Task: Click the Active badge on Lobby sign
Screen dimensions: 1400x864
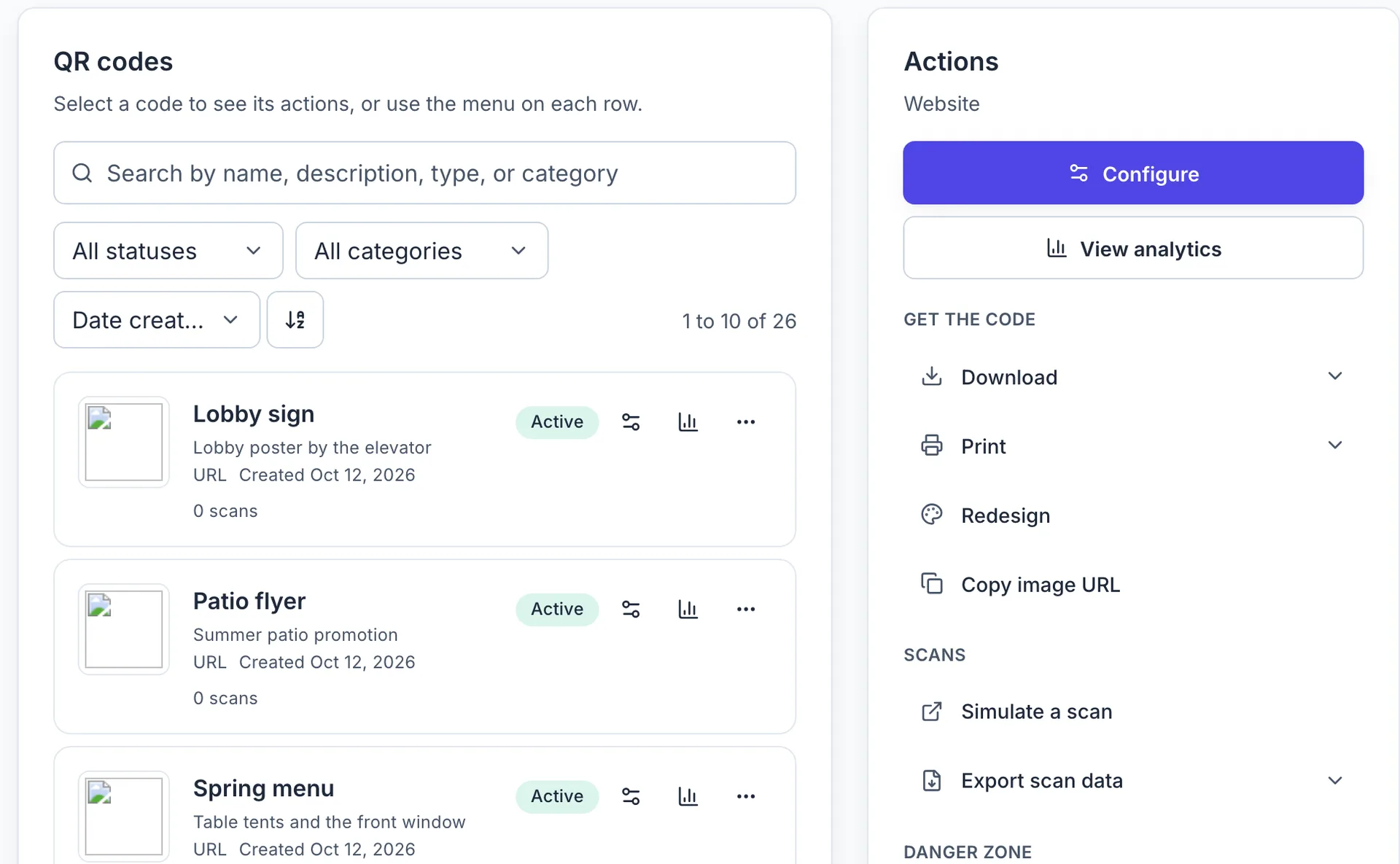Action: pyautogui.click(x=557, y=422)
